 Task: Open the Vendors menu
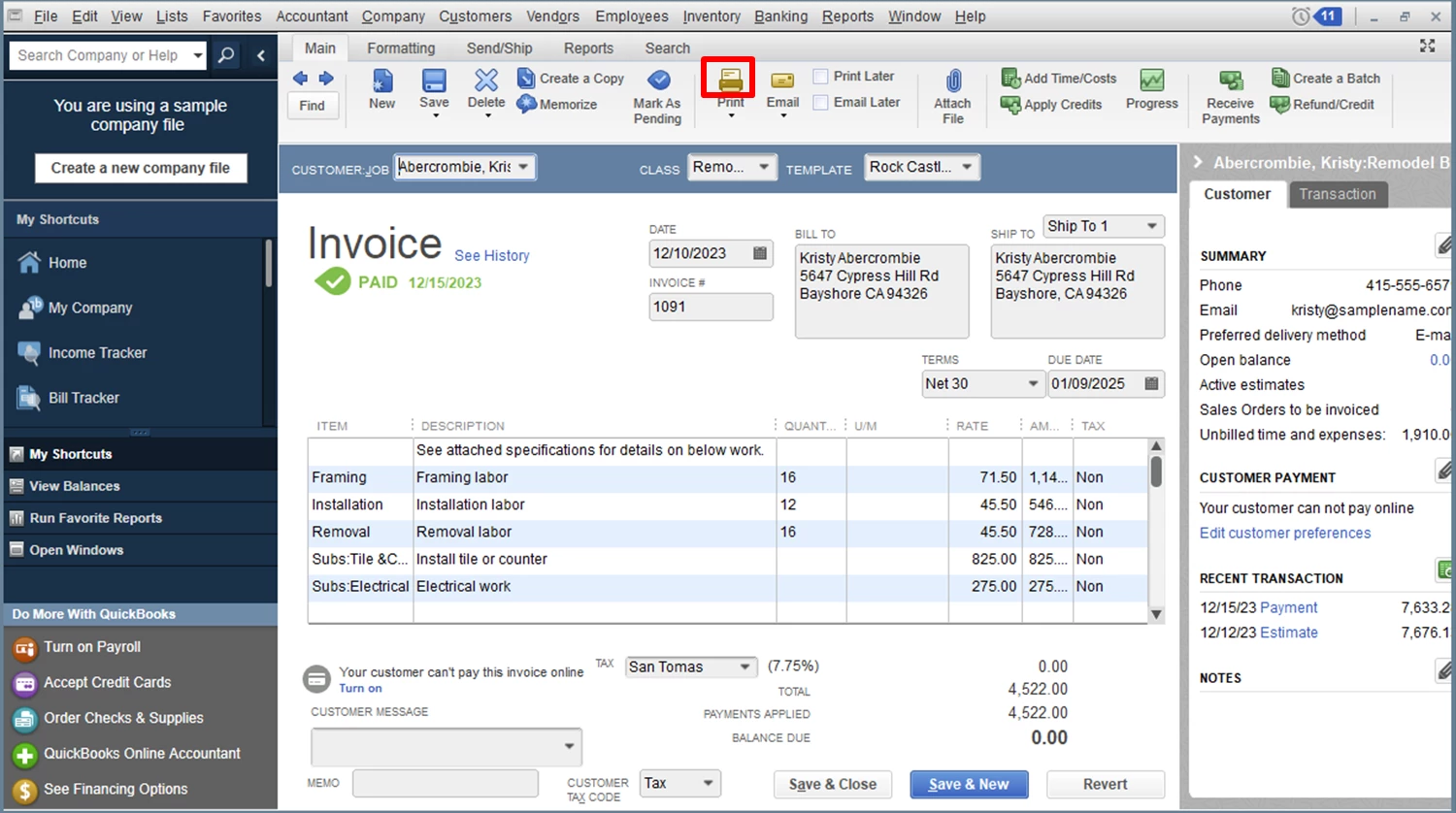(x=552, y=16)
